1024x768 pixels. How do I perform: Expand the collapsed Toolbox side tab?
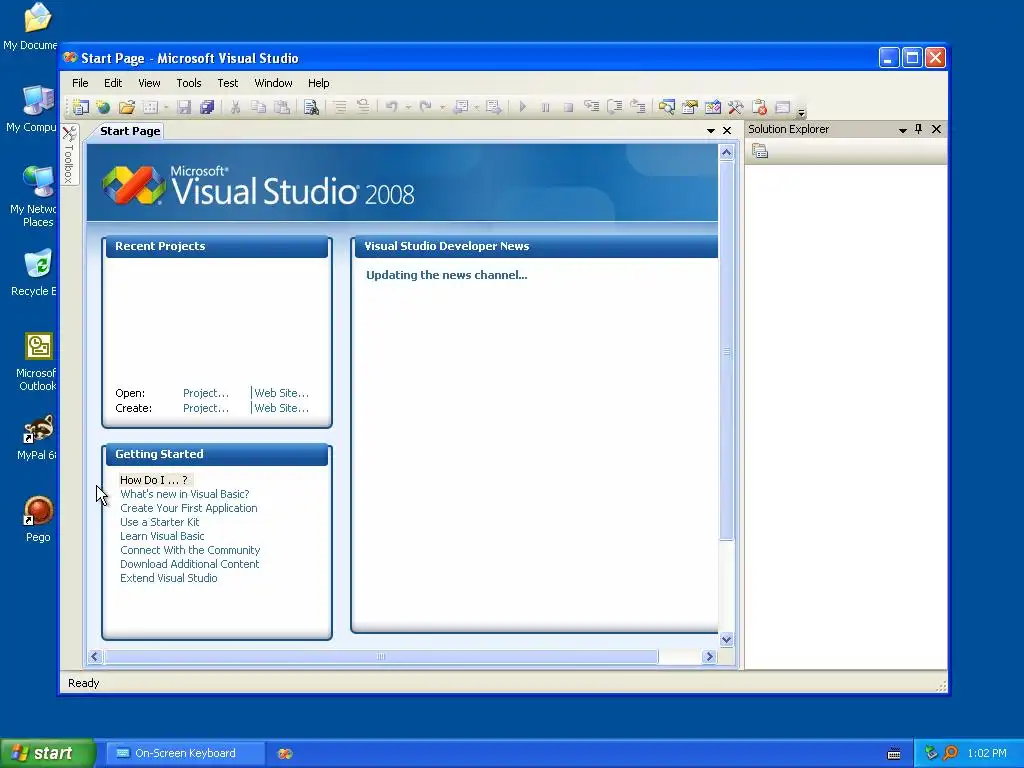69,155
